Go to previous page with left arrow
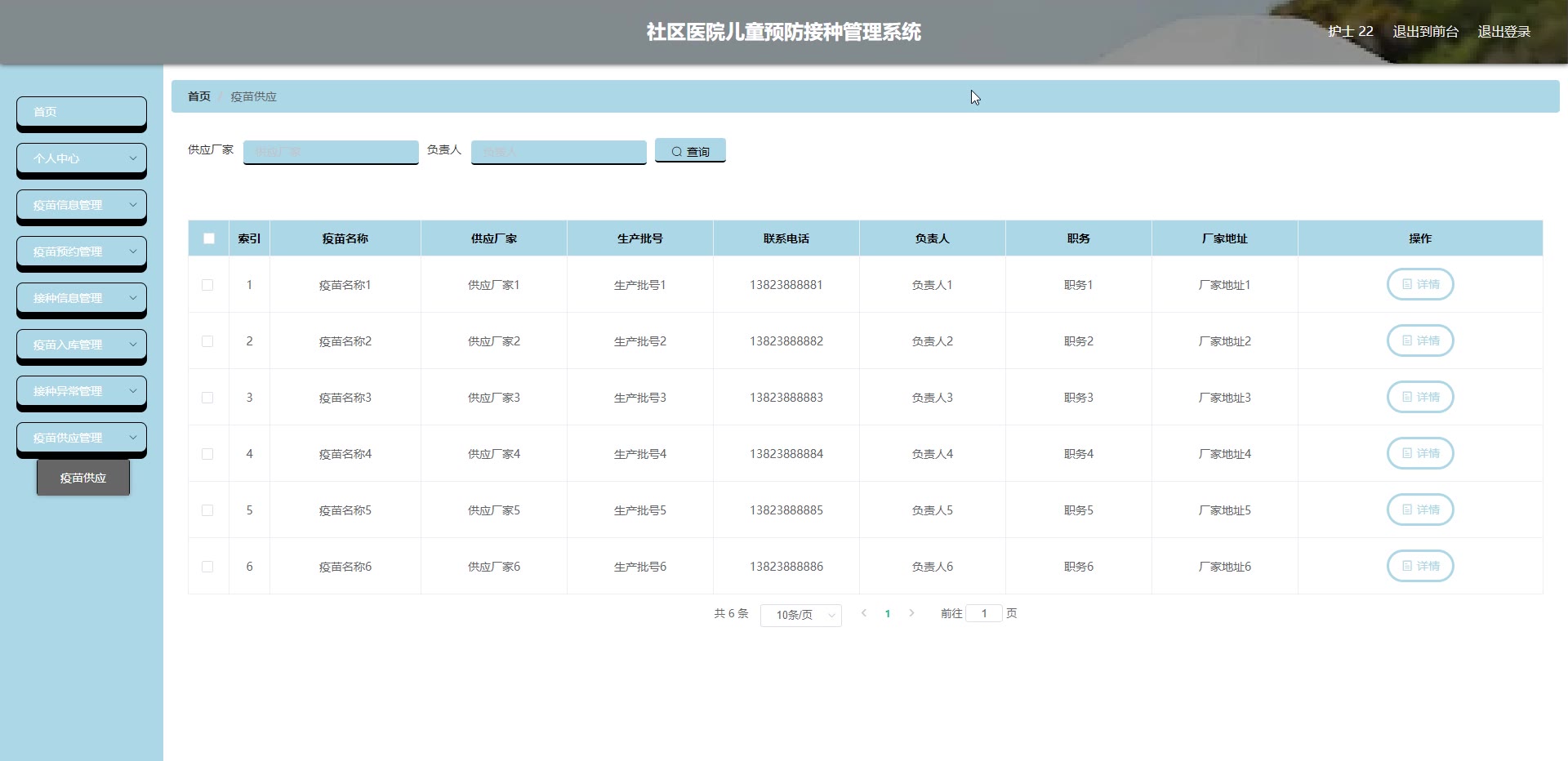This screenshot has width=1568, height=761. coord(863,613)
